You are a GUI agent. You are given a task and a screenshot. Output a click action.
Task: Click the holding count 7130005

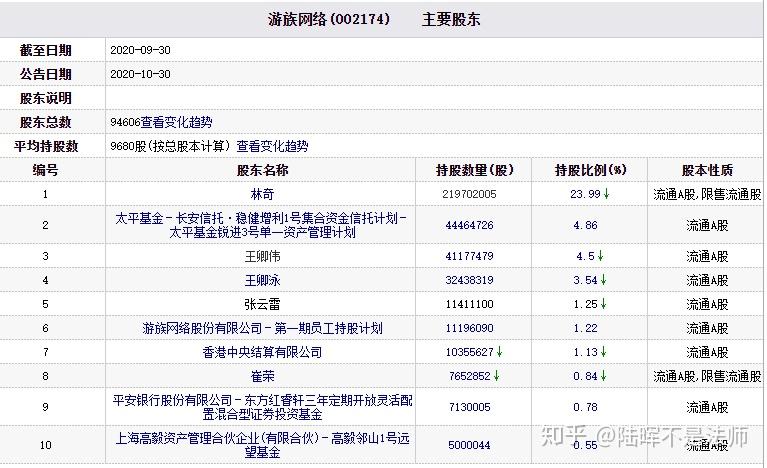[469, 407]
